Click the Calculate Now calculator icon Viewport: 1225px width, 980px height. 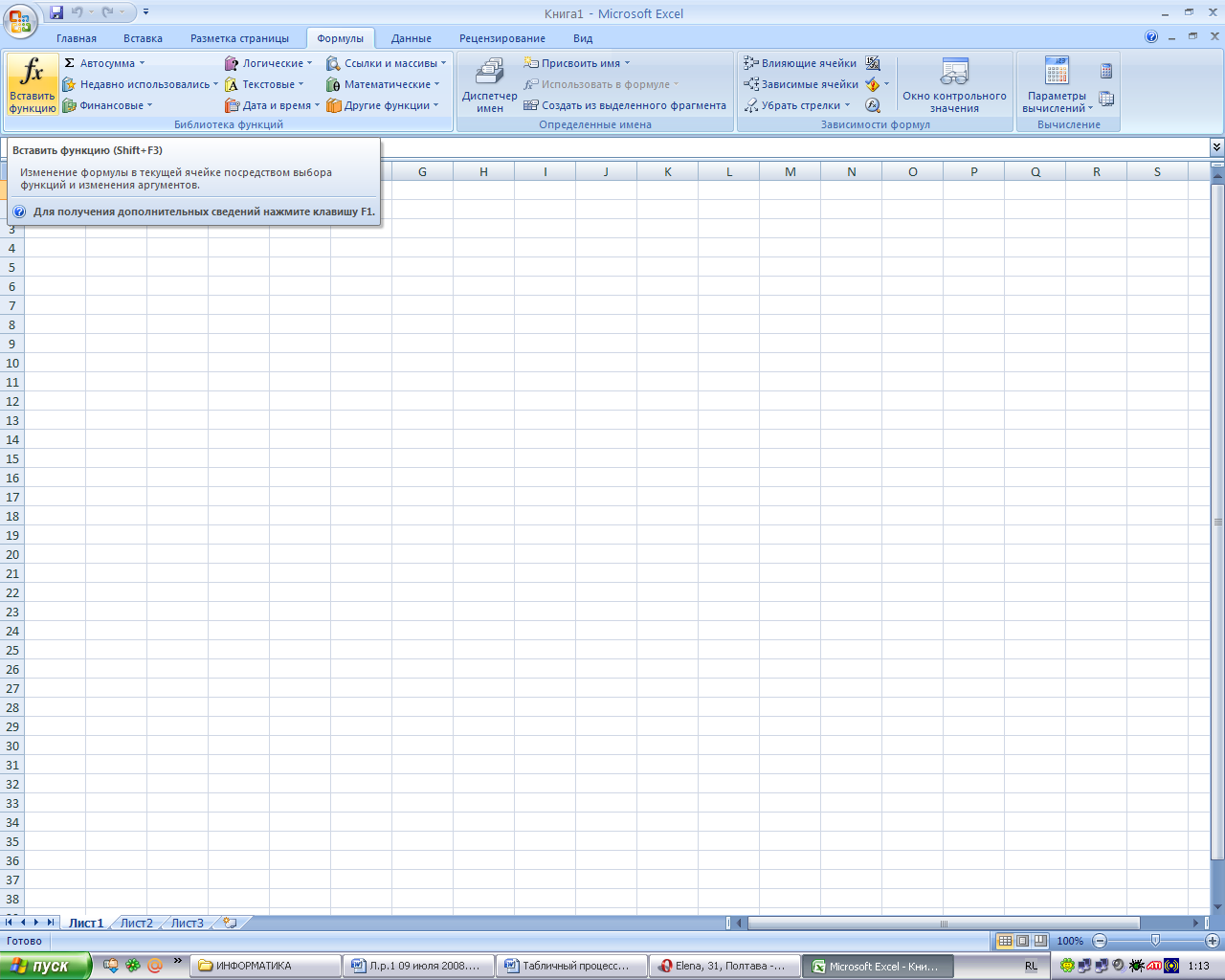click(x=1106, y=71)
